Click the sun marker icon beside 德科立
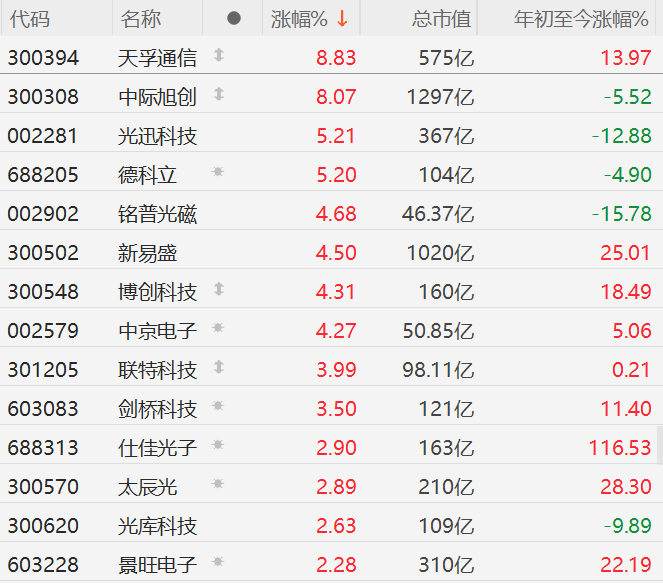Image resolution: width=663 pixels, height=583 pixels. (218, 172)
